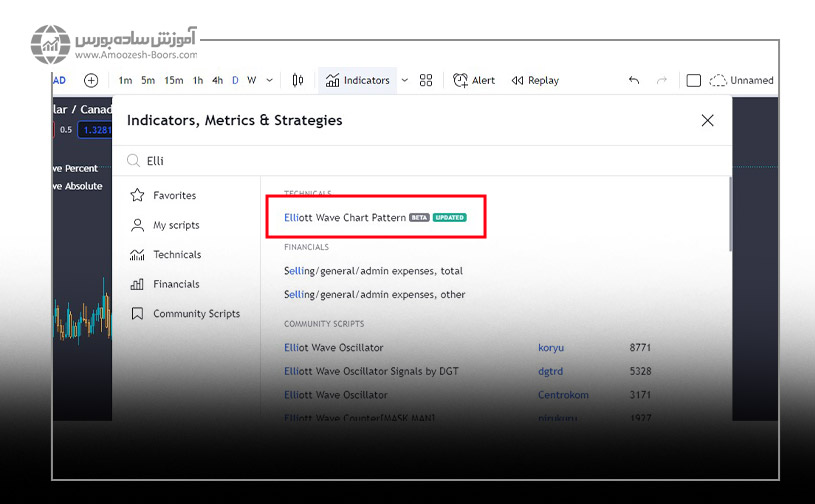This screenshot has width=815, height=504.
Task: Open the Unnamed cloud layout menu
Action: click(x=741, y=80)
